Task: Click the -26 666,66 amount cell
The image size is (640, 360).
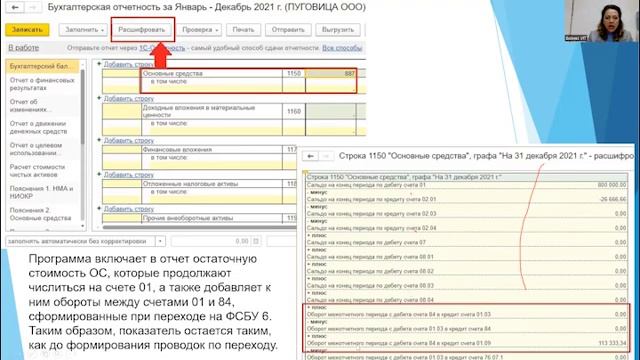Action: coord(613,199)
